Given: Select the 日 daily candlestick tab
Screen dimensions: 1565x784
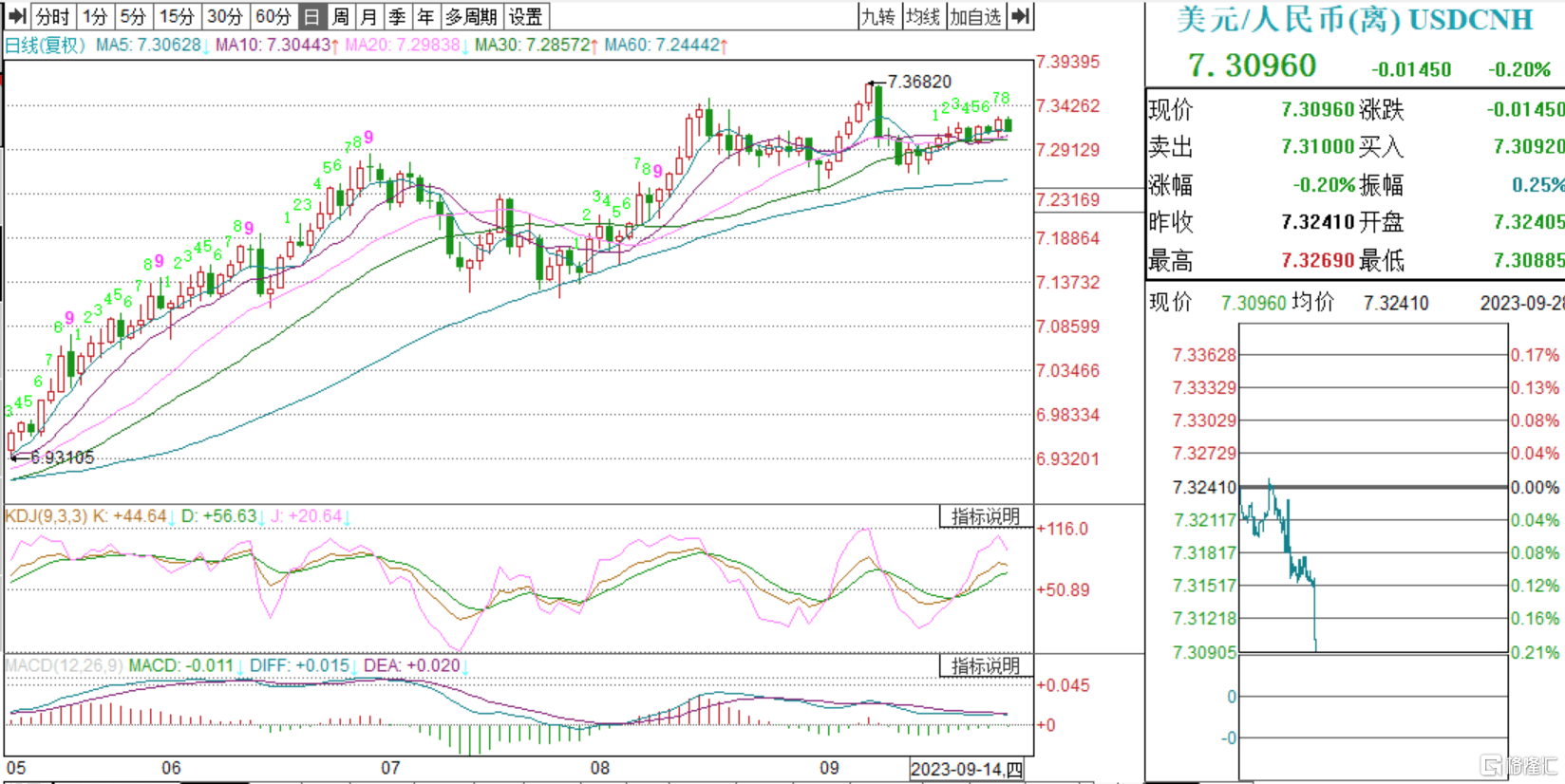Looking at the screenshot, I should point(311,16).
